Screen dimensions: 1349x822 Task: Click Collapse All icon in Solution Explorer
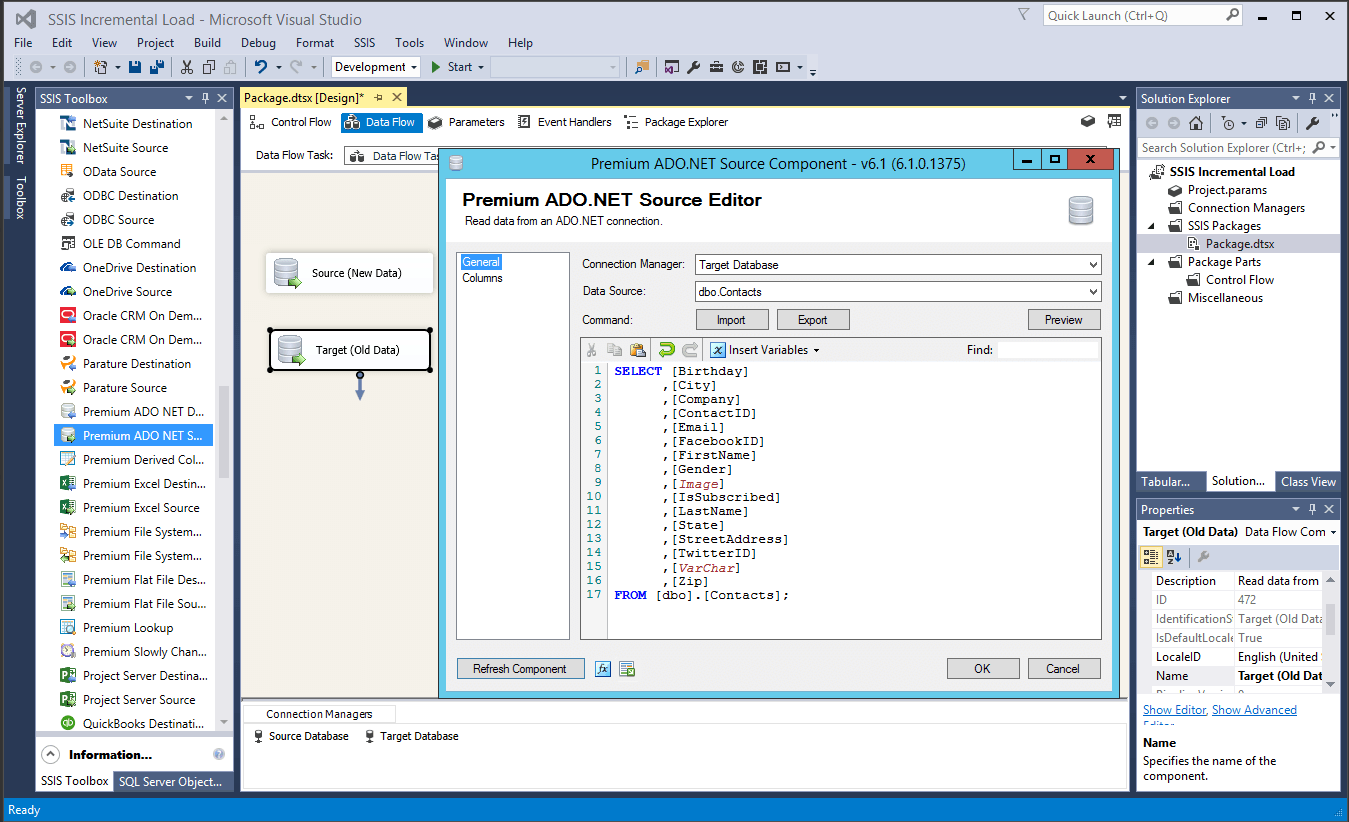(1260, 123)
